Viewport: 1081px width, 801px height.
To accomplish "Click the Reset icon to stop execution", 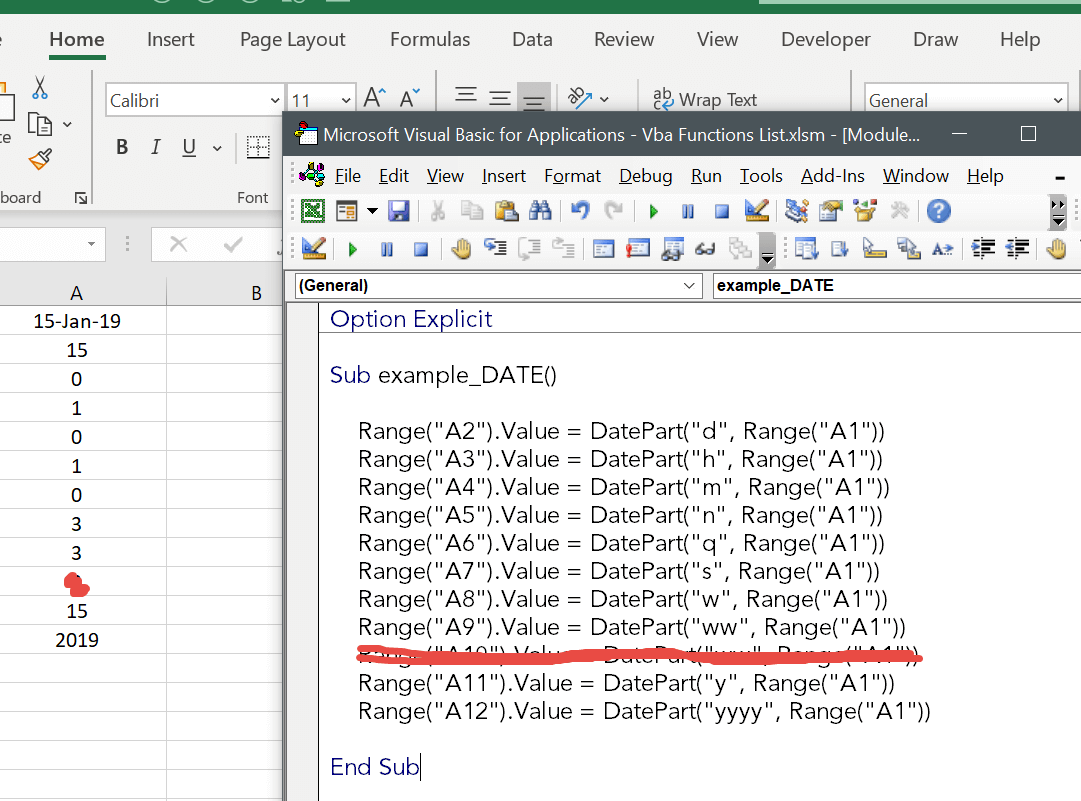I will (x=720, y=211).
